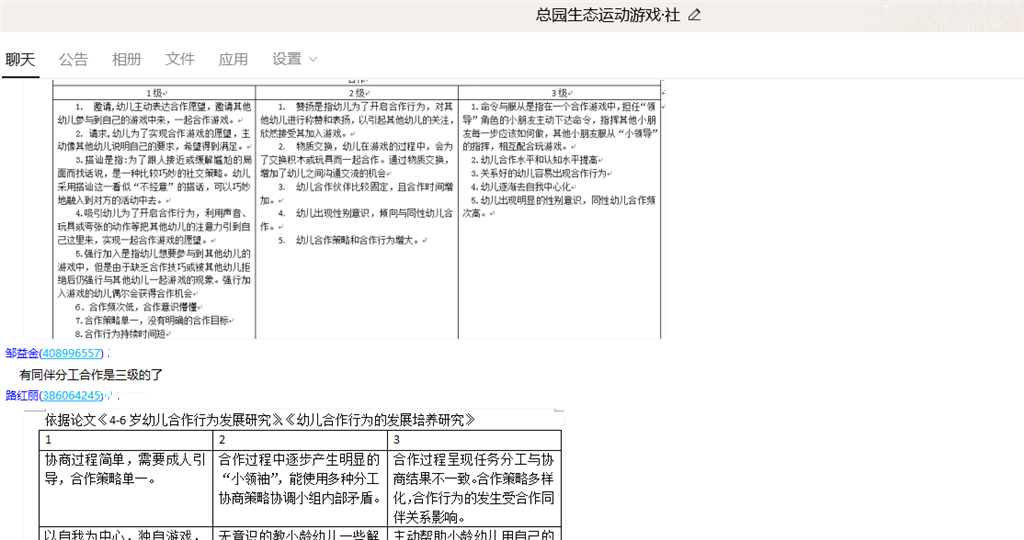Click the group title 总园生态运动游戏·社

coord(608,15)
